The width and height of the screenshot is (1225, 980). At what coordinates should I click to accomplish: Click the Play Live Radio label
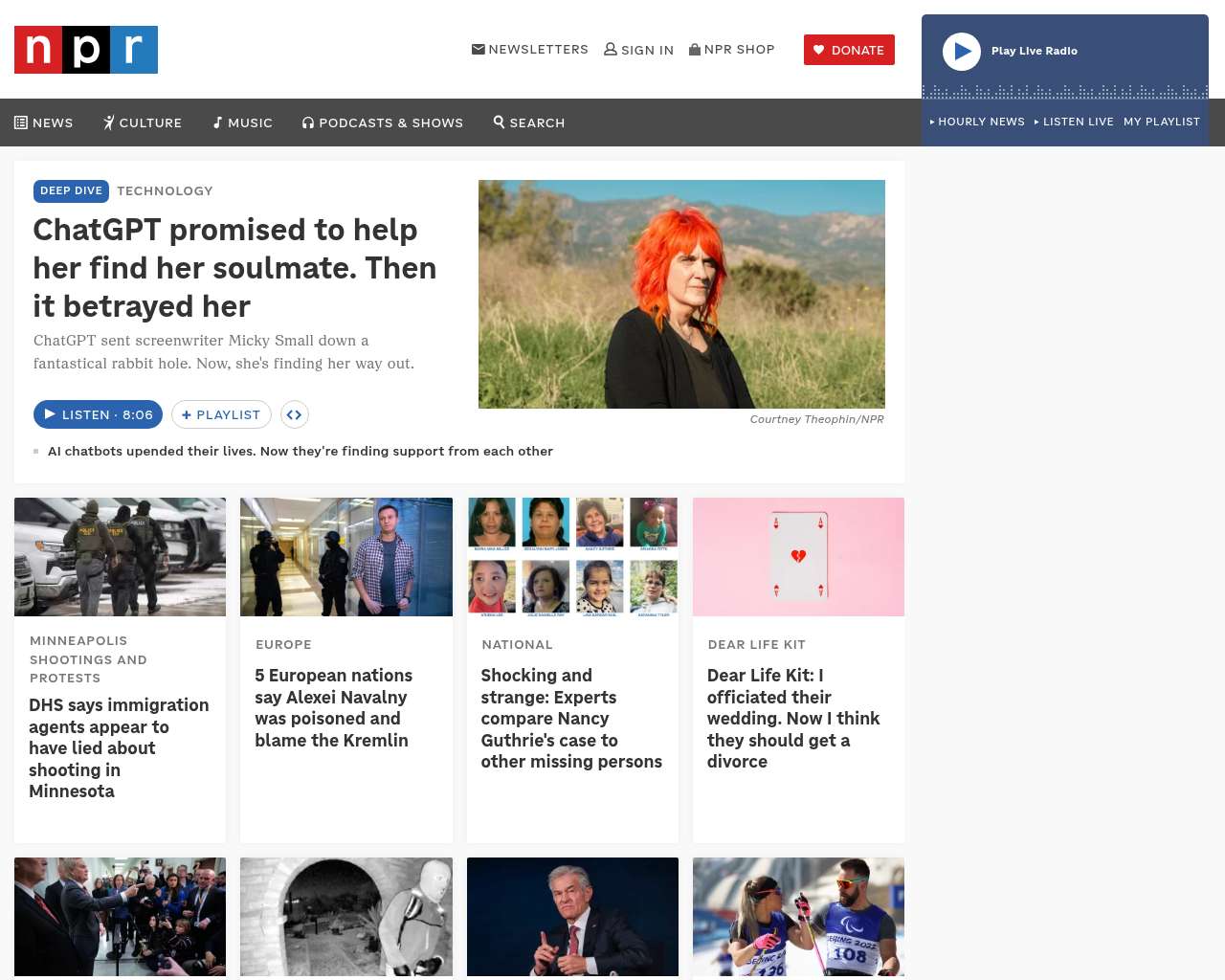click(x=1035, y=51)
